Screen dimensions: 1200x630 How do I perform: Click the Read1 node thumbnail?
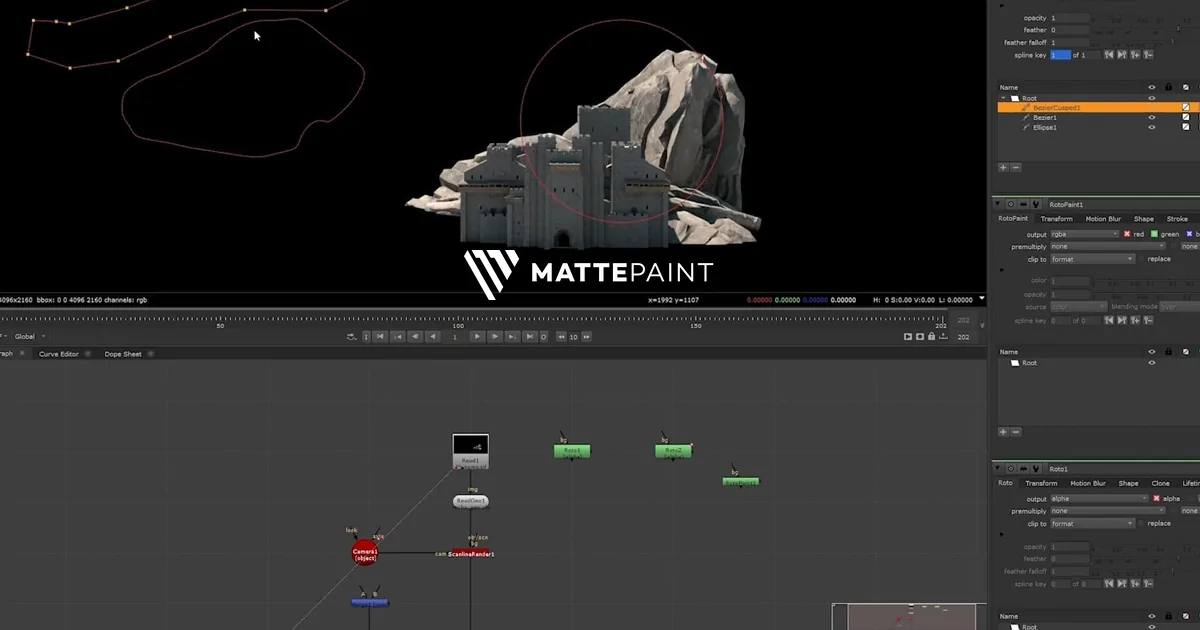[470, 445]
